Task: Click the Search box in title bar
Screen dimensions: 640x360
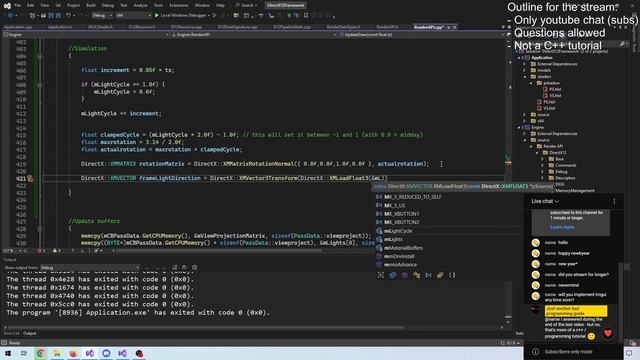Action: point(247,5)
